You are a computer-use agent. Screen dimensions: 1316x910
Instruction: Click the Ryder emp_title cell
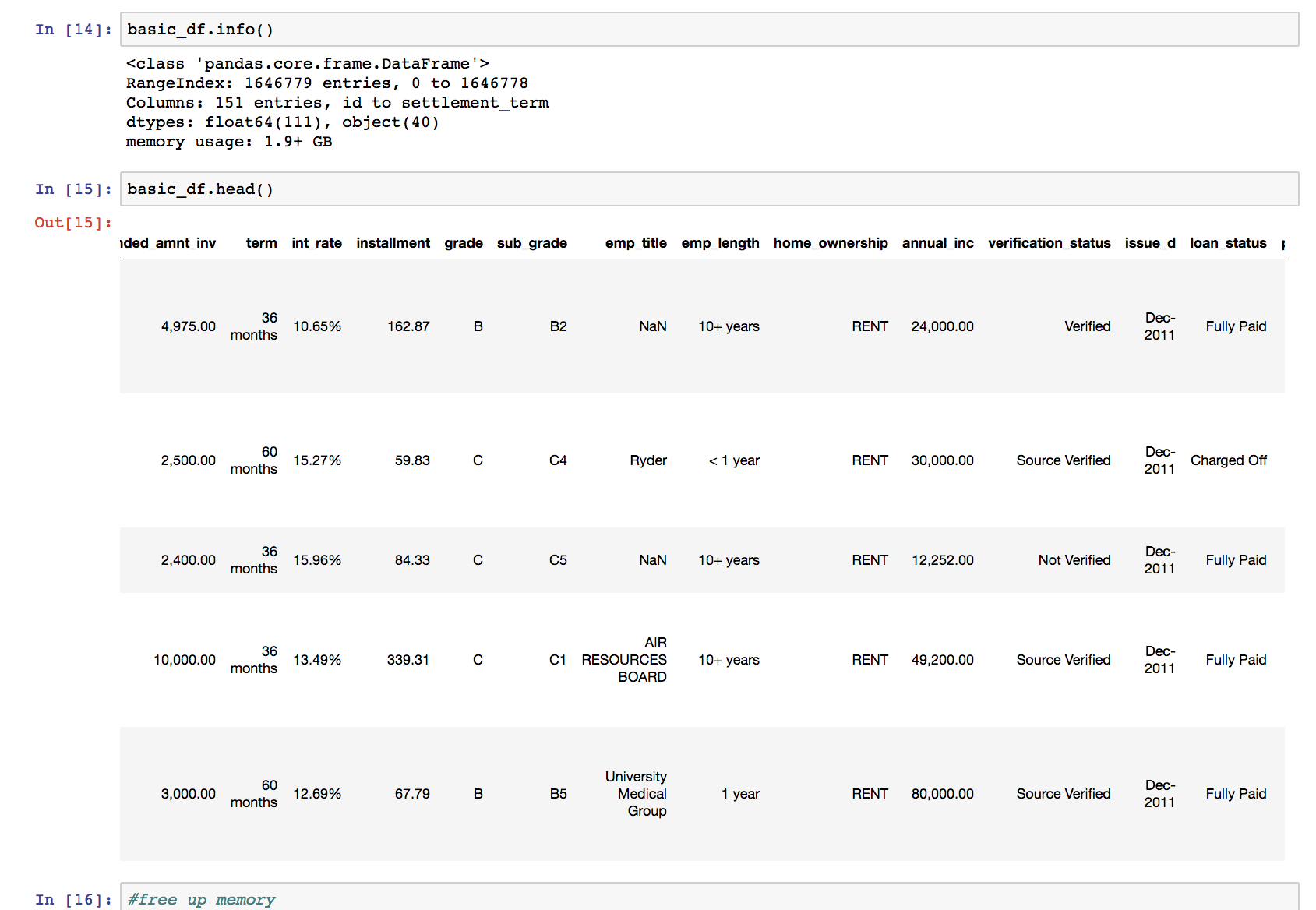pos(648,460)
